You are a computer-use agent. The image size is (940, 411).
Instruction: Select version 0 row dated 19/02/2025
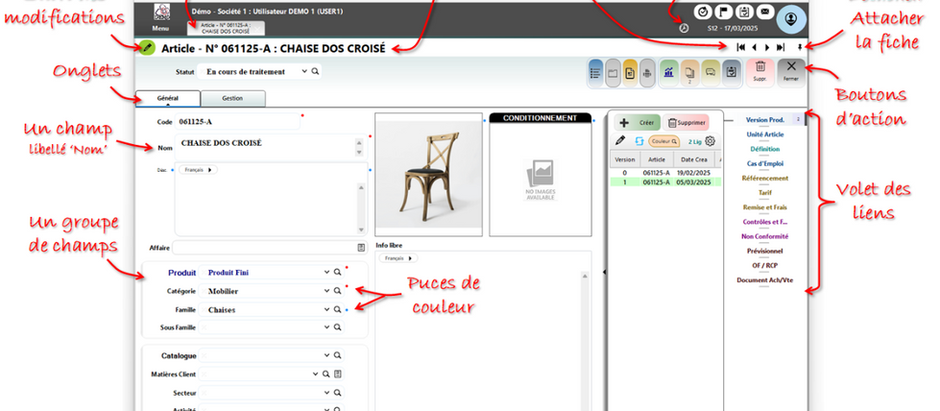(665, 173)
